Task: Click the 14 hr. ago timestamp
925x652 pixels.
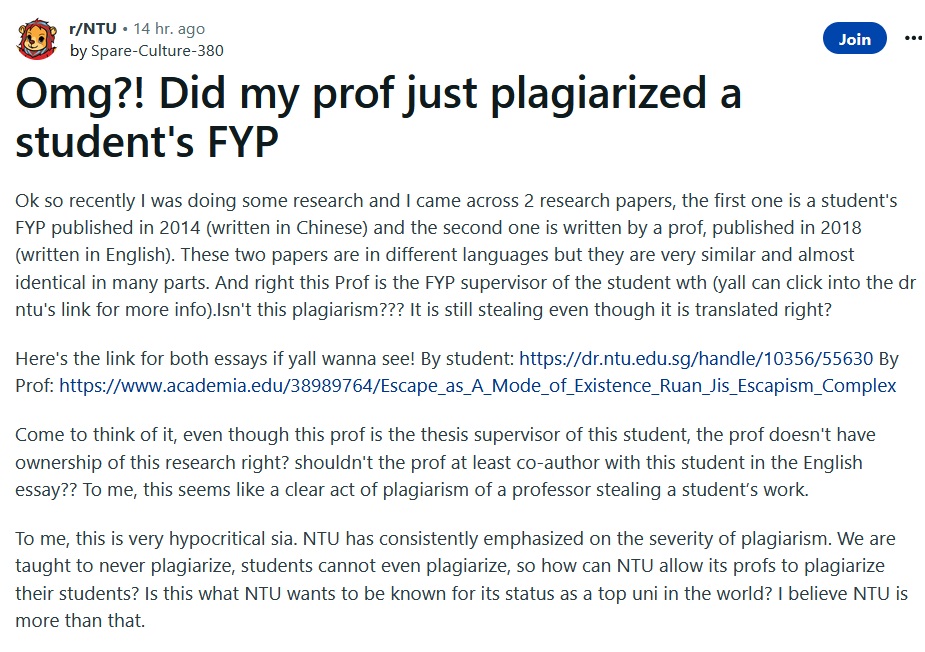Action: pos(169,28)
